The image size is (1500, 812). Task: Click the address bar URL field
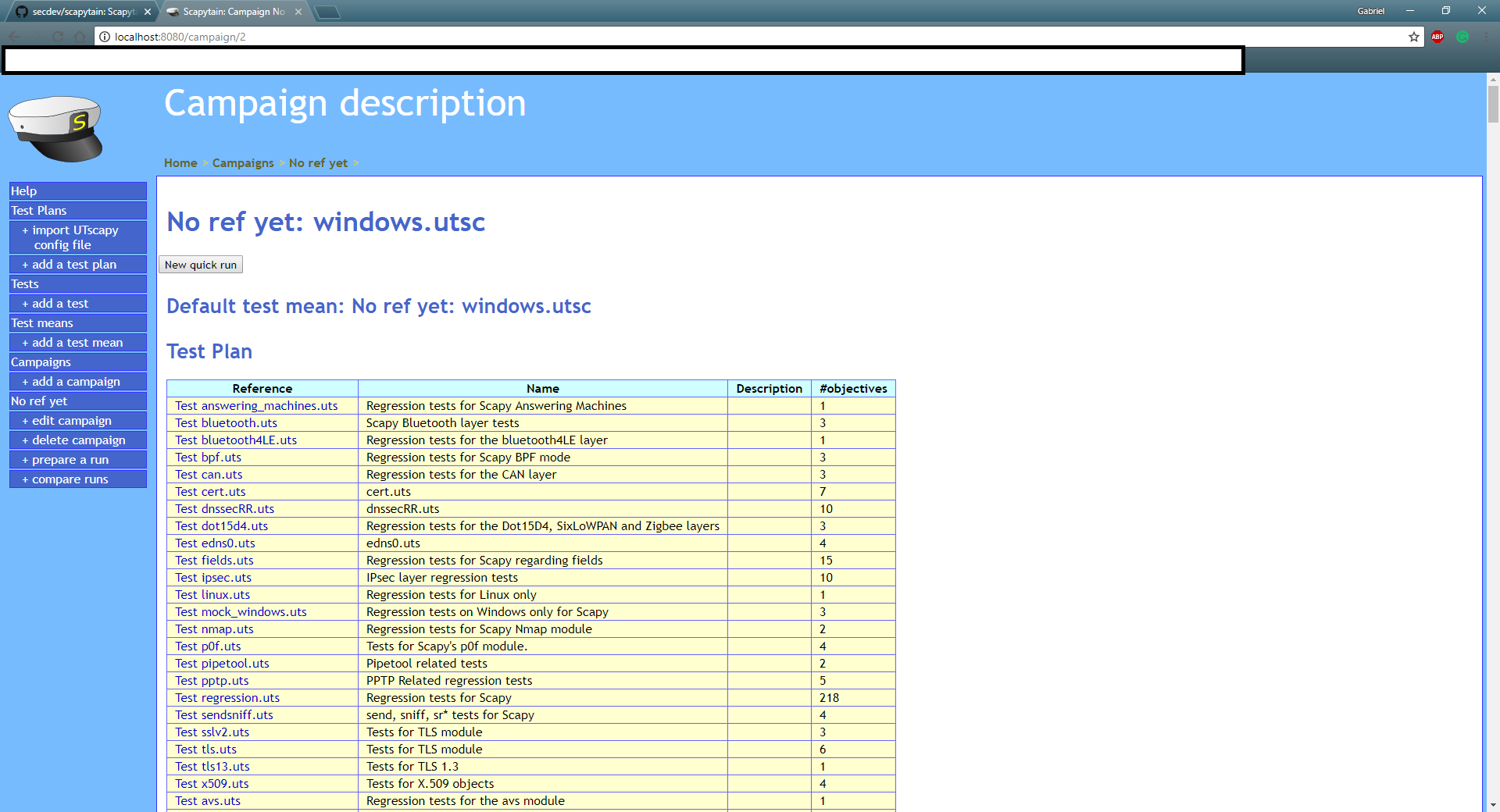coord(750,37)
